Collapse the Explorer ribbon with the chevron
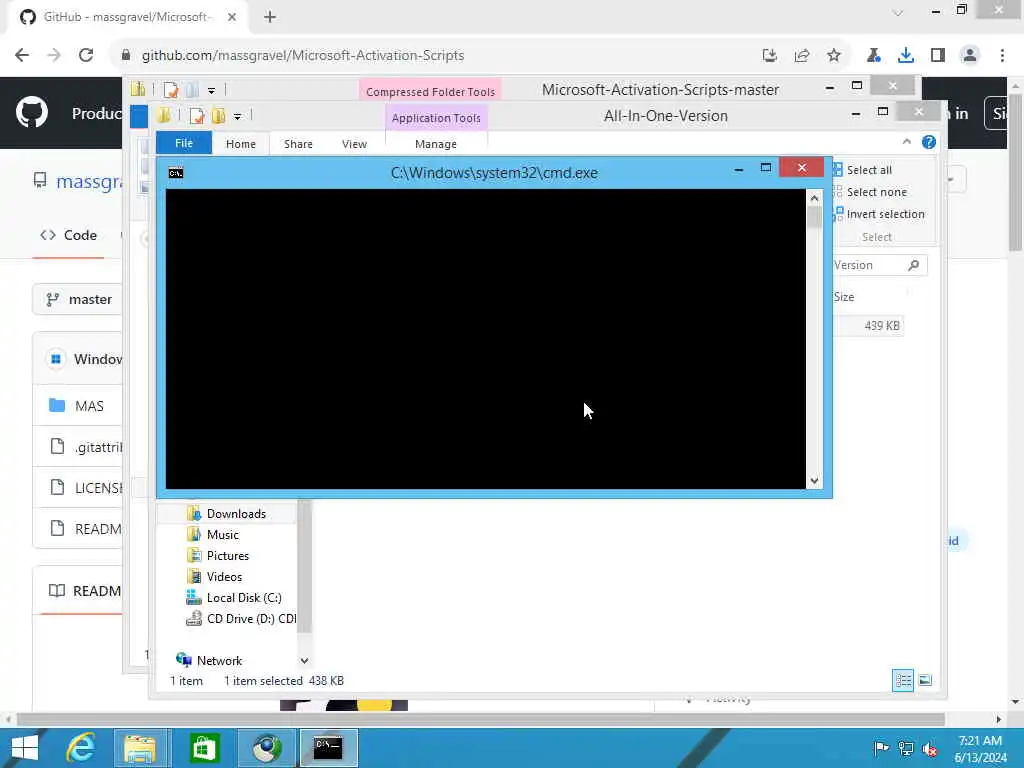1024x768 pixels. 906,142
